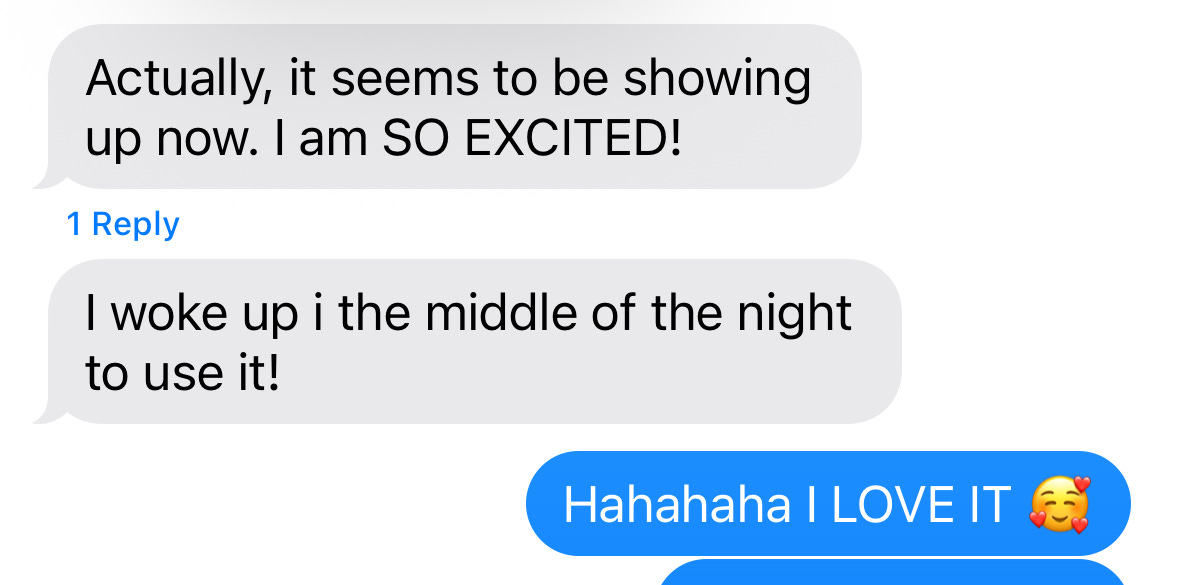Click the word "seems" in first message

pyautogui.click(x=405, y=80)
